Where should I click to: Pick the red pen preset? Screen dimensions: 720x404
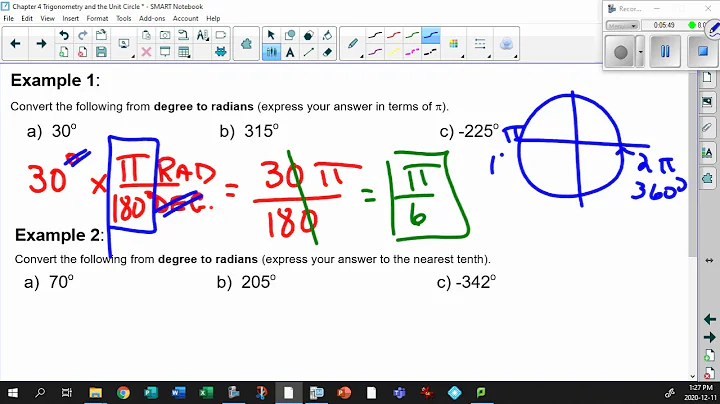pyautogui.click(x=394, y=35)
